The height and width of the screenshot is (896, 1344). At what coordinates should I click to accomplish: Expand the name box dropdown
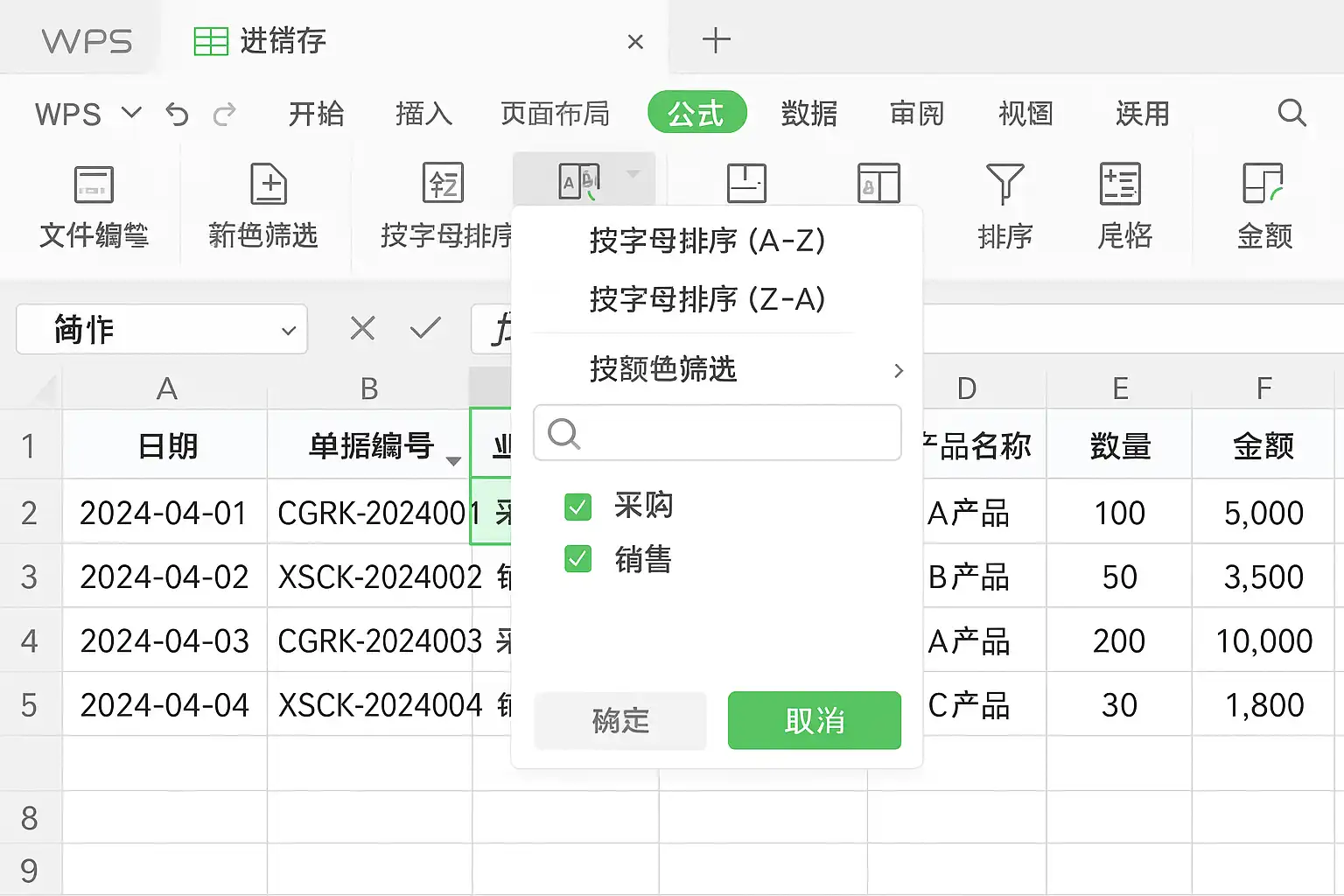pos(288,331)
